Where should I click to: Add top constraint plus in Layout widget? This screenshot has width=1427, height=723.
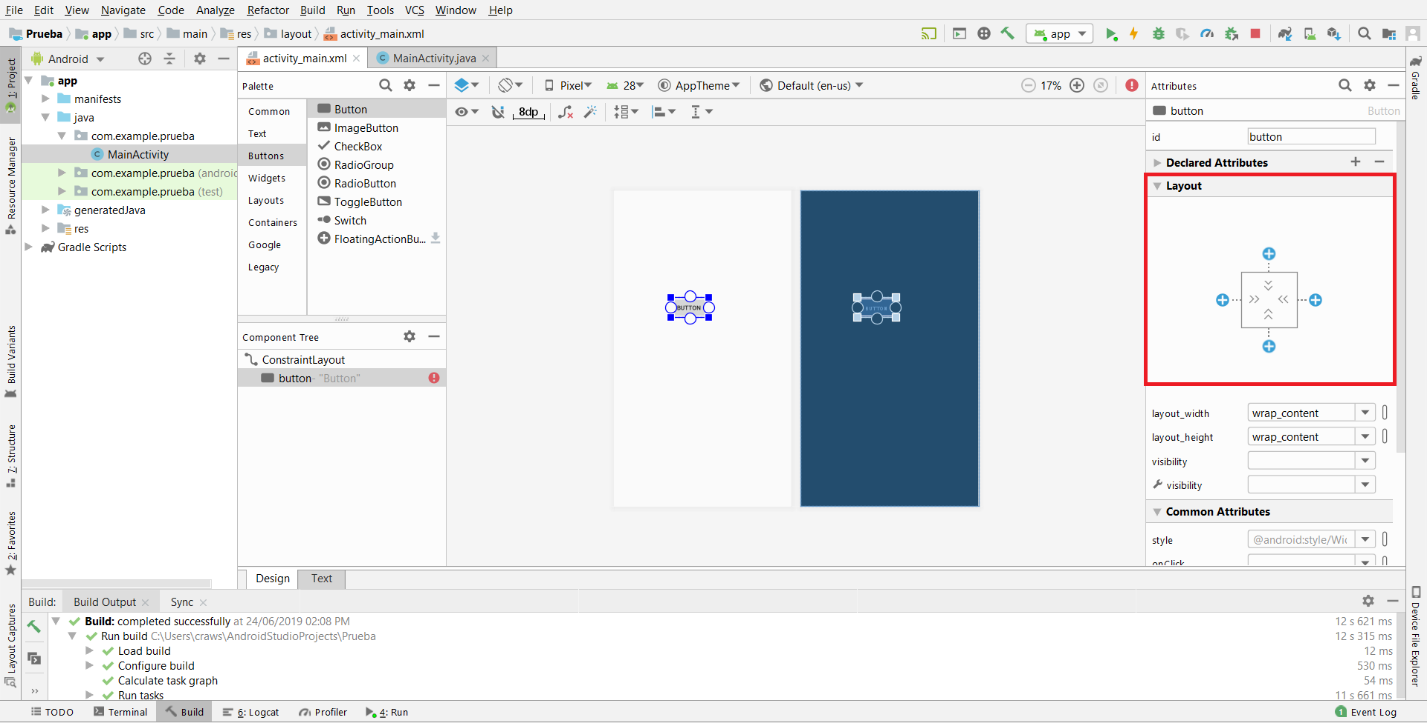pyautogui.click(x=1268, y=254)
